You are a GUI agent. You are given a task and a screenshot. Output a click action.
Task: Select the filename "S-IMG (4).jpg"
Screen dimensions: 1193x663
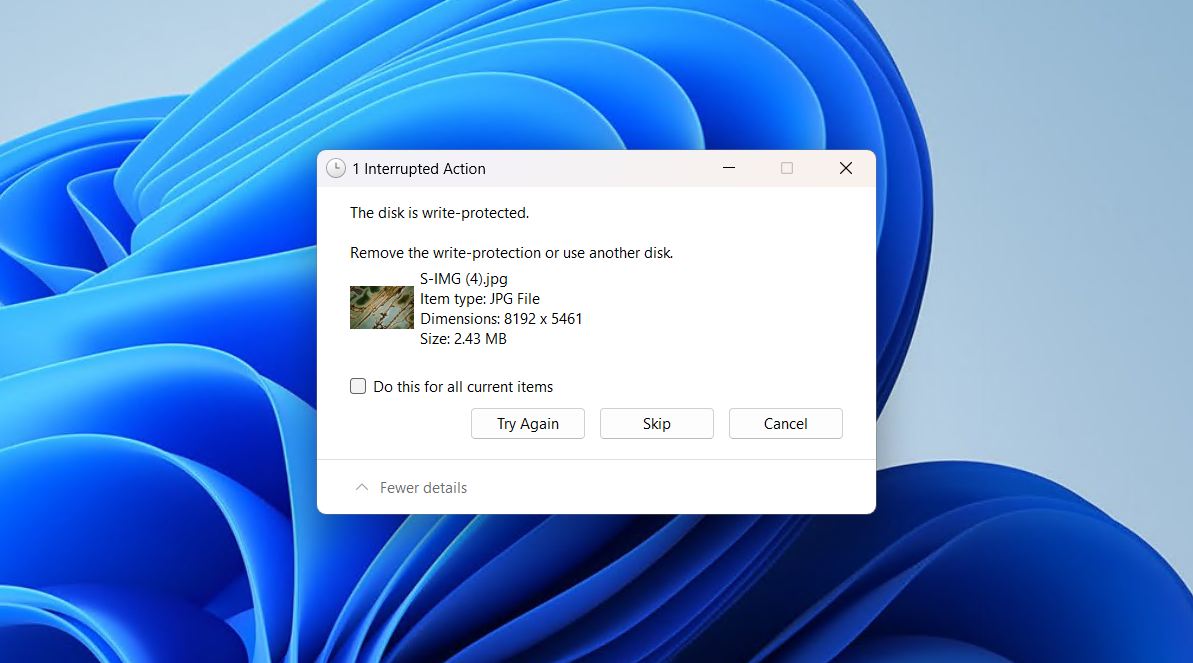pos(461,278)
